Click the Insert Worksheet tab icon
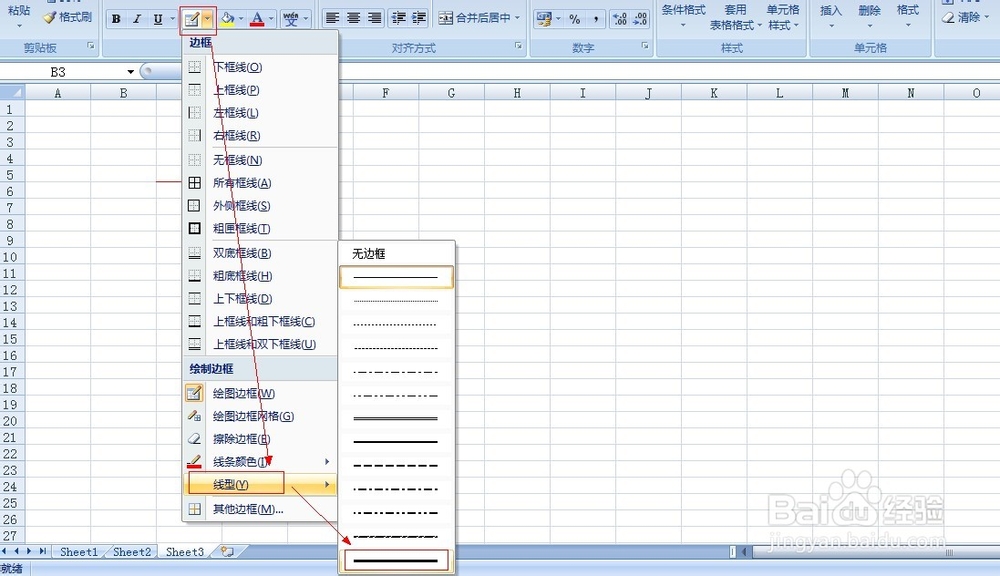 (x=227, y=552)
